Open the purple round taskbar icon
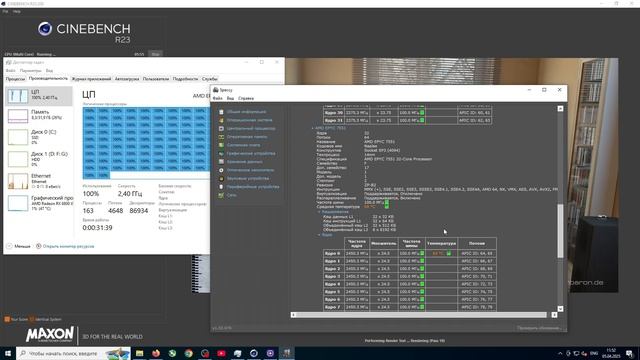Image resolution: width=640 pixels, height=360 pixels. [270, 353]
